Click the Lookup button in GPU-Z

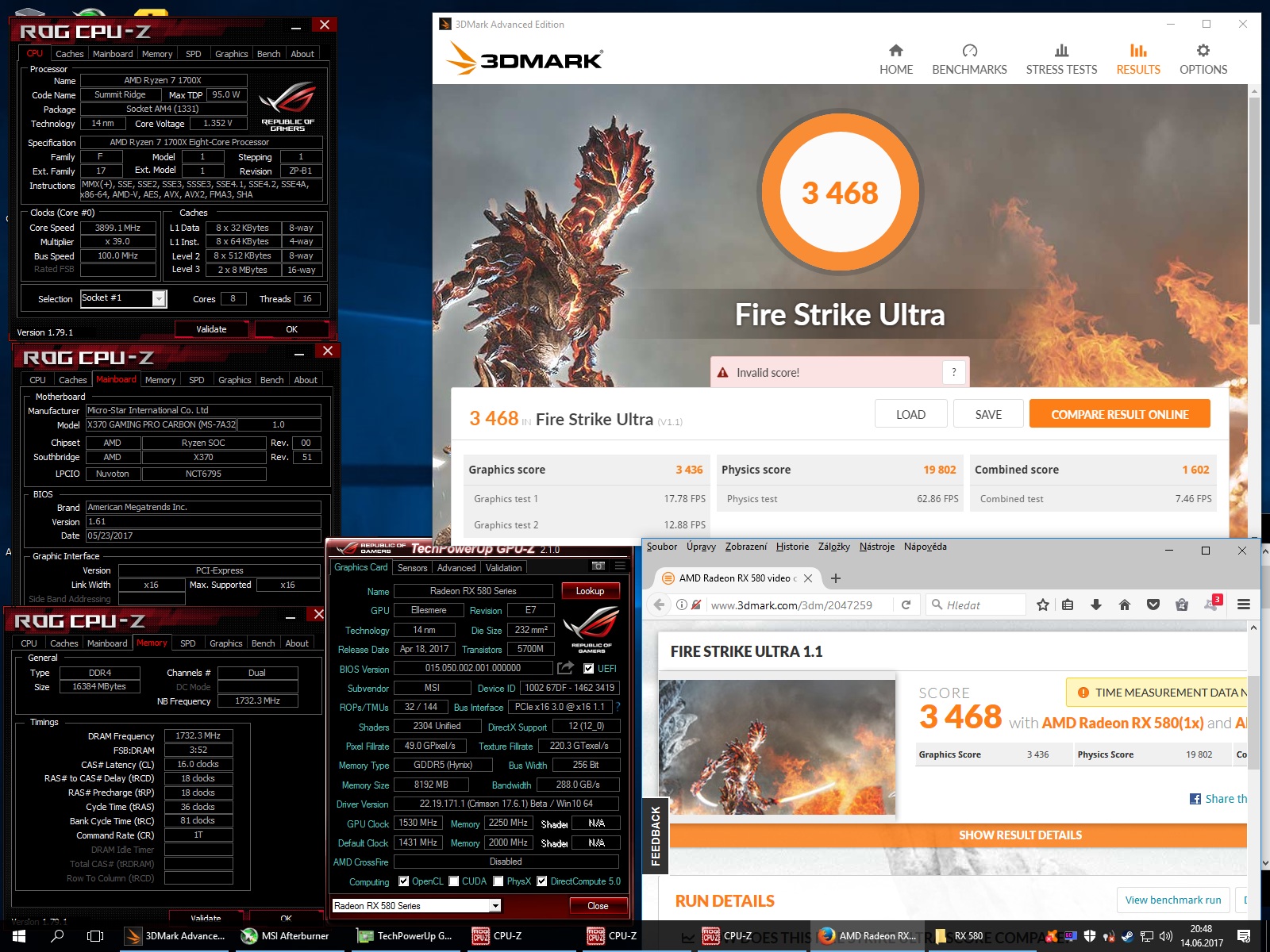tap(590, 590)
